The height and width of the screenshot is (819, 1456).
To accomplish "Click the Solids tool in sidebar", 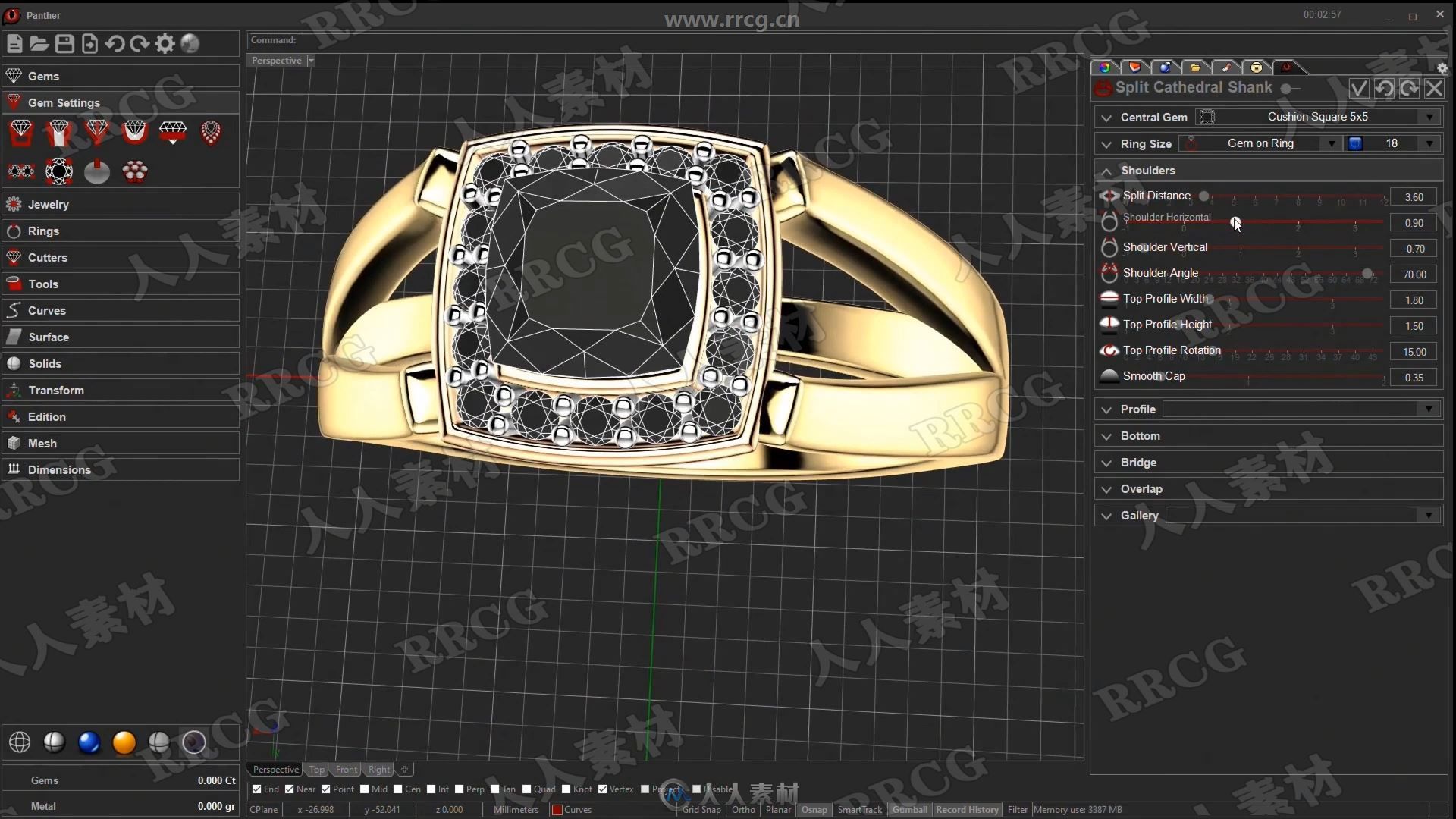I will [44, 363].
